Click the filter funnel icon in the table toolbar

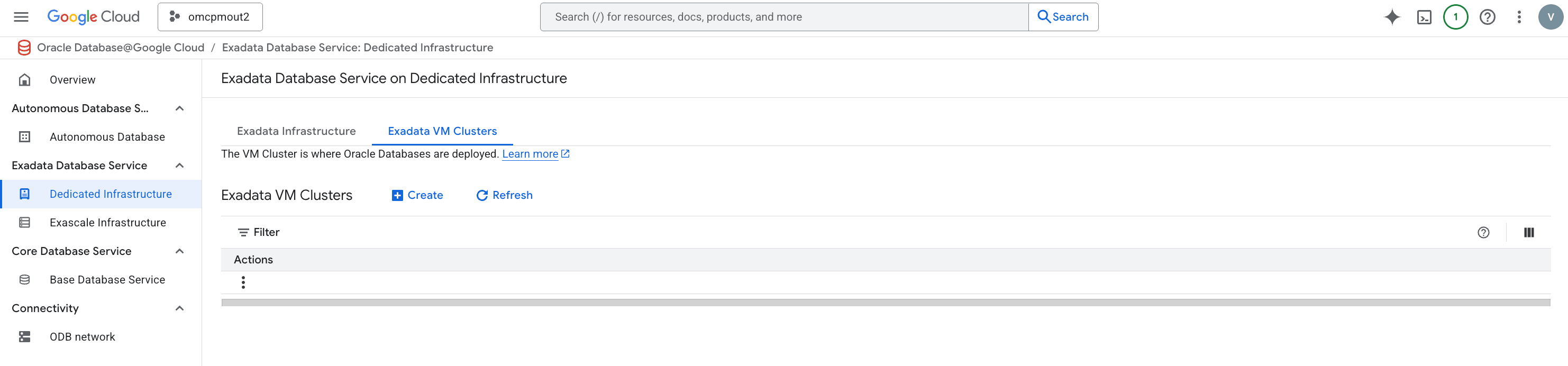coord(243,232)
